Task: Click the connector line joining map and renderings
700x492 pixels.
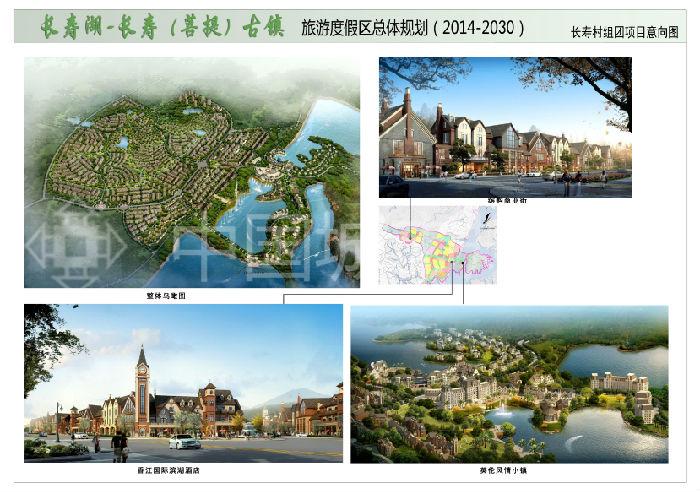Action: (370, 295)
